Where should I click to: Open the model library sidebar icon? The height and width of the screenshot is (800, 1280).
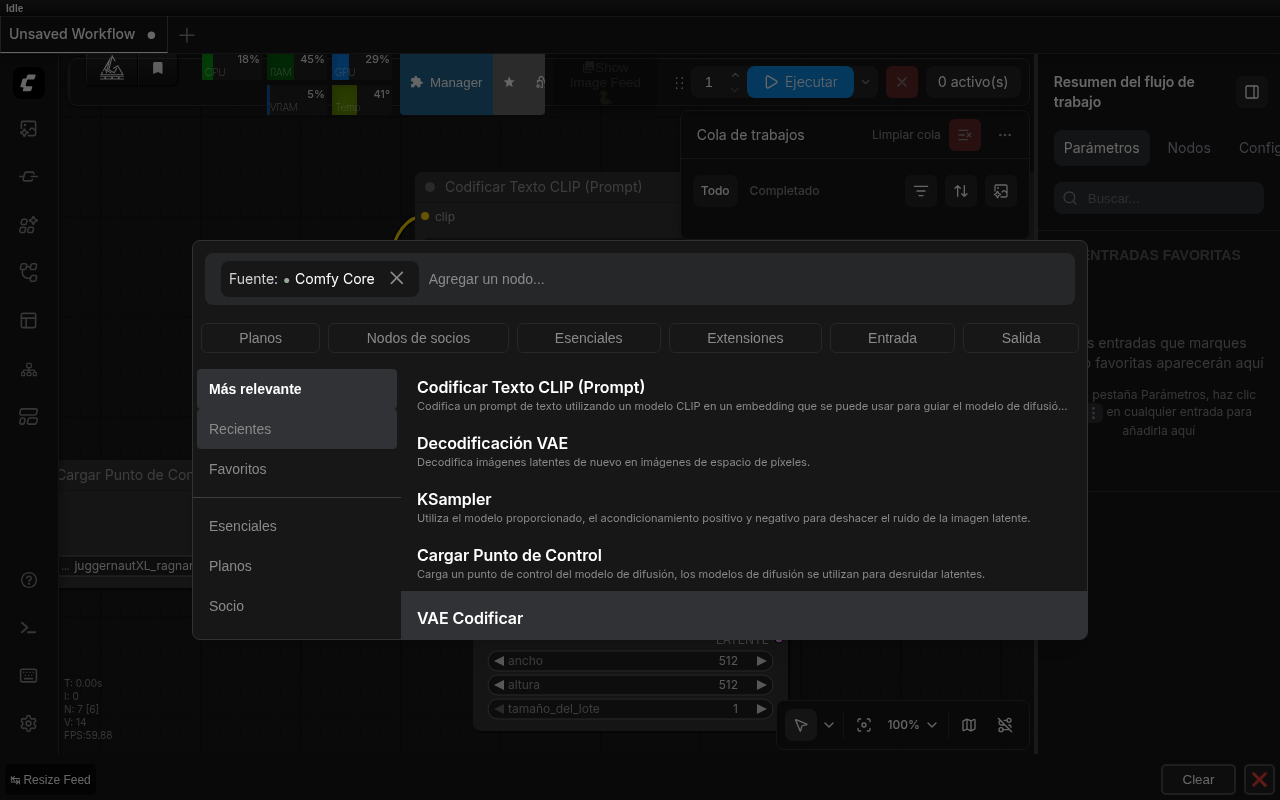click(29, 225)
